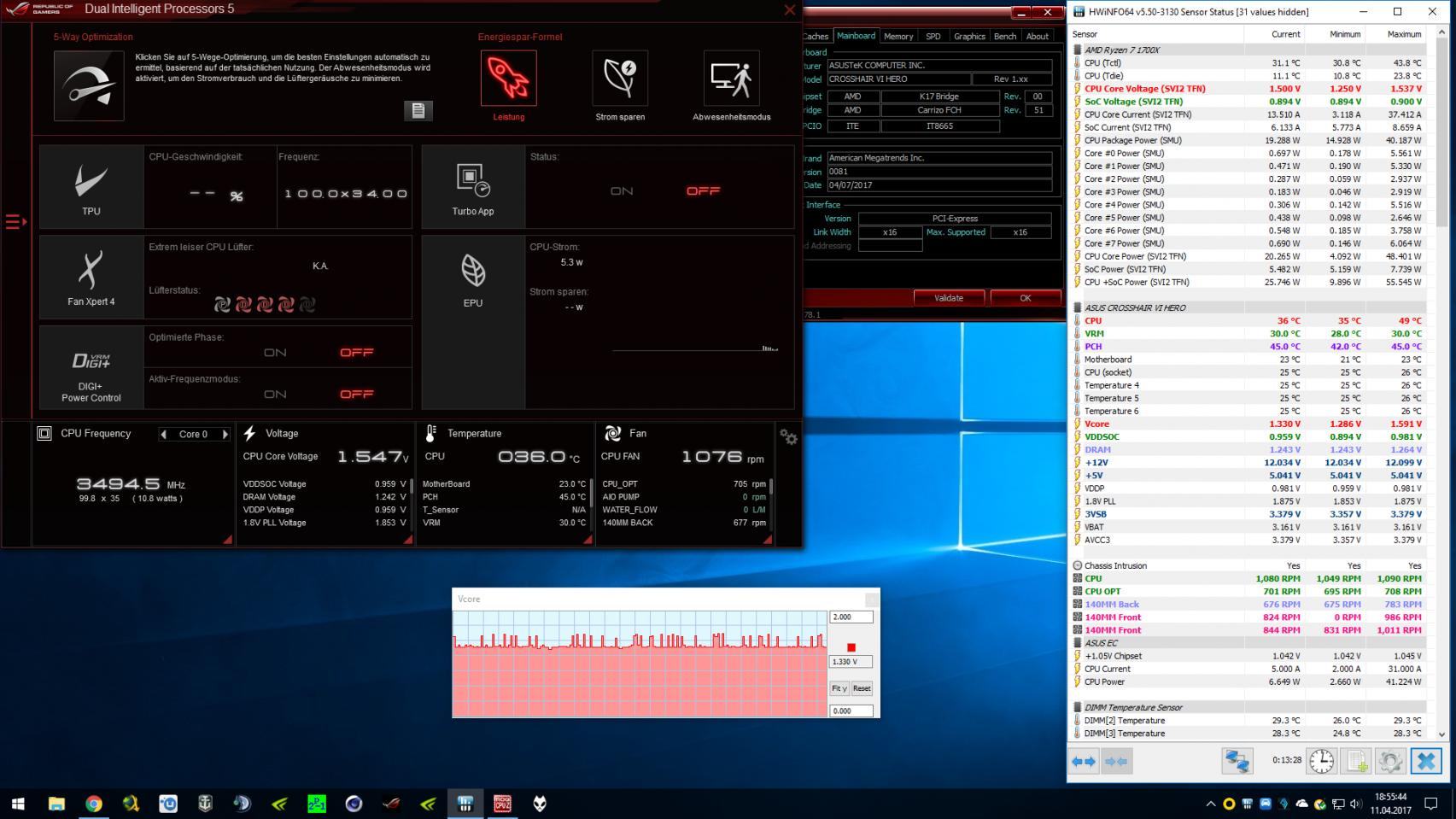Select the Strom sparen leaf profile
1456x819 pixels.
620,79
